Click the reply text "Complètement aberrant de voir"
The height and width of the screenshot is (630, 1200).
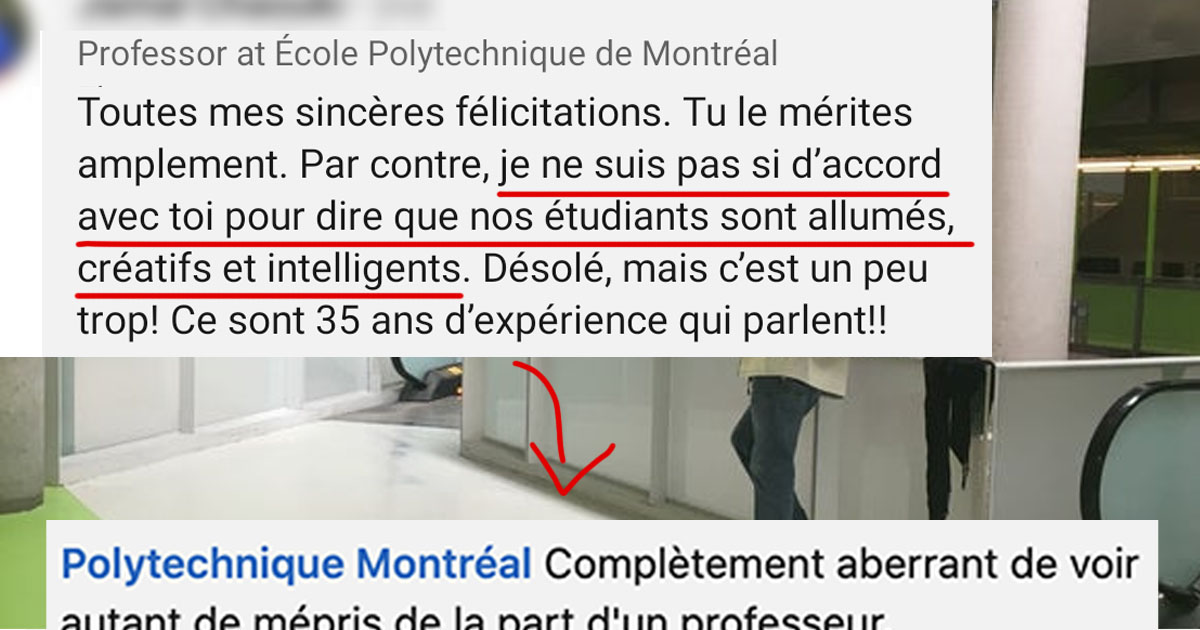(x=839, y=566)
